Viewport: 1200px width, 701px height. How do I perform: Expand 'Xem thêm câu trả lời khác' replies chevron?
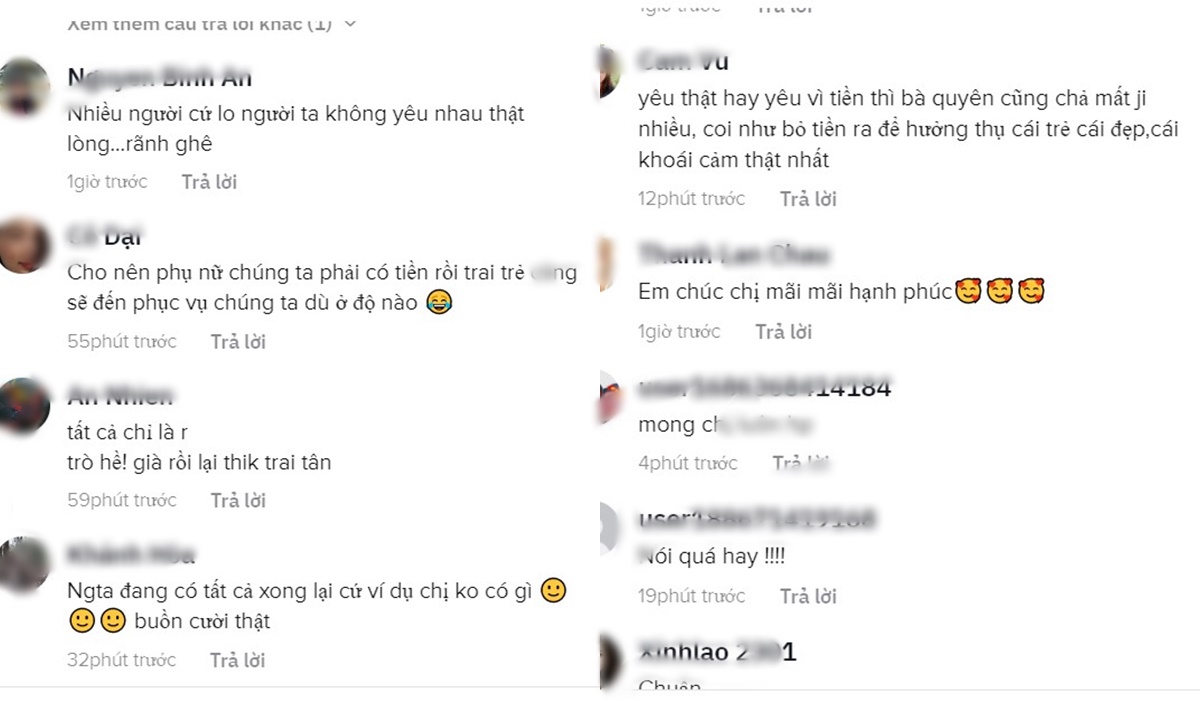click(x=350, y=24)
